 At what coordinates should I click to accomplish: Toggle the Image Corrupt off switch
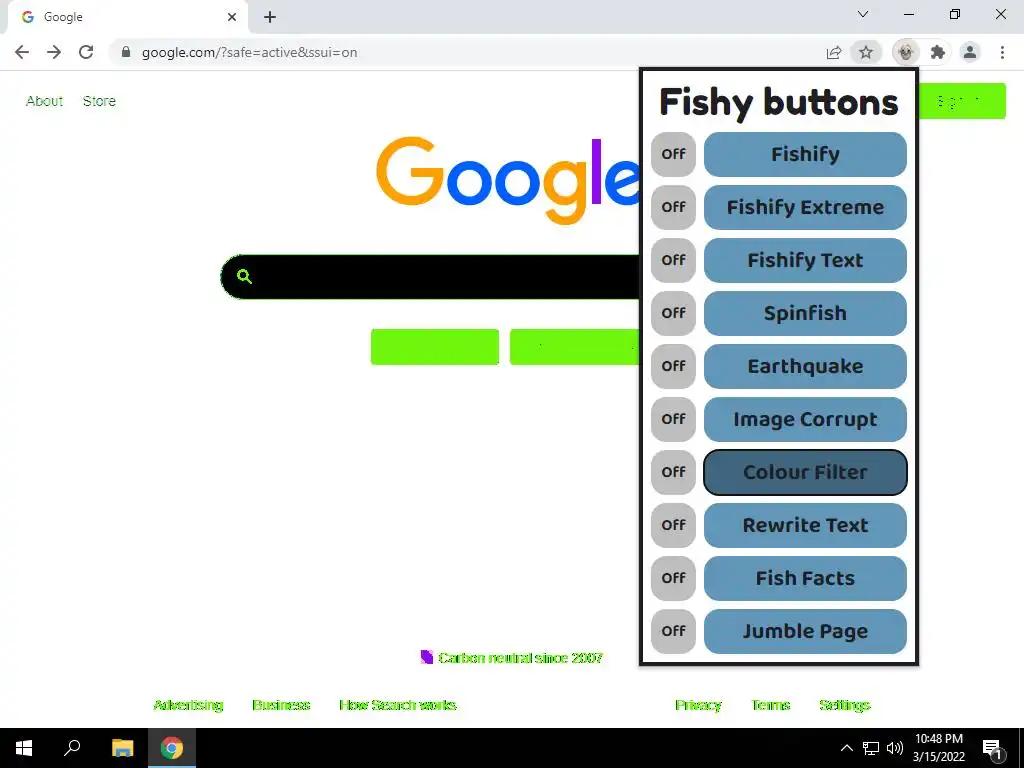[673, 419]
